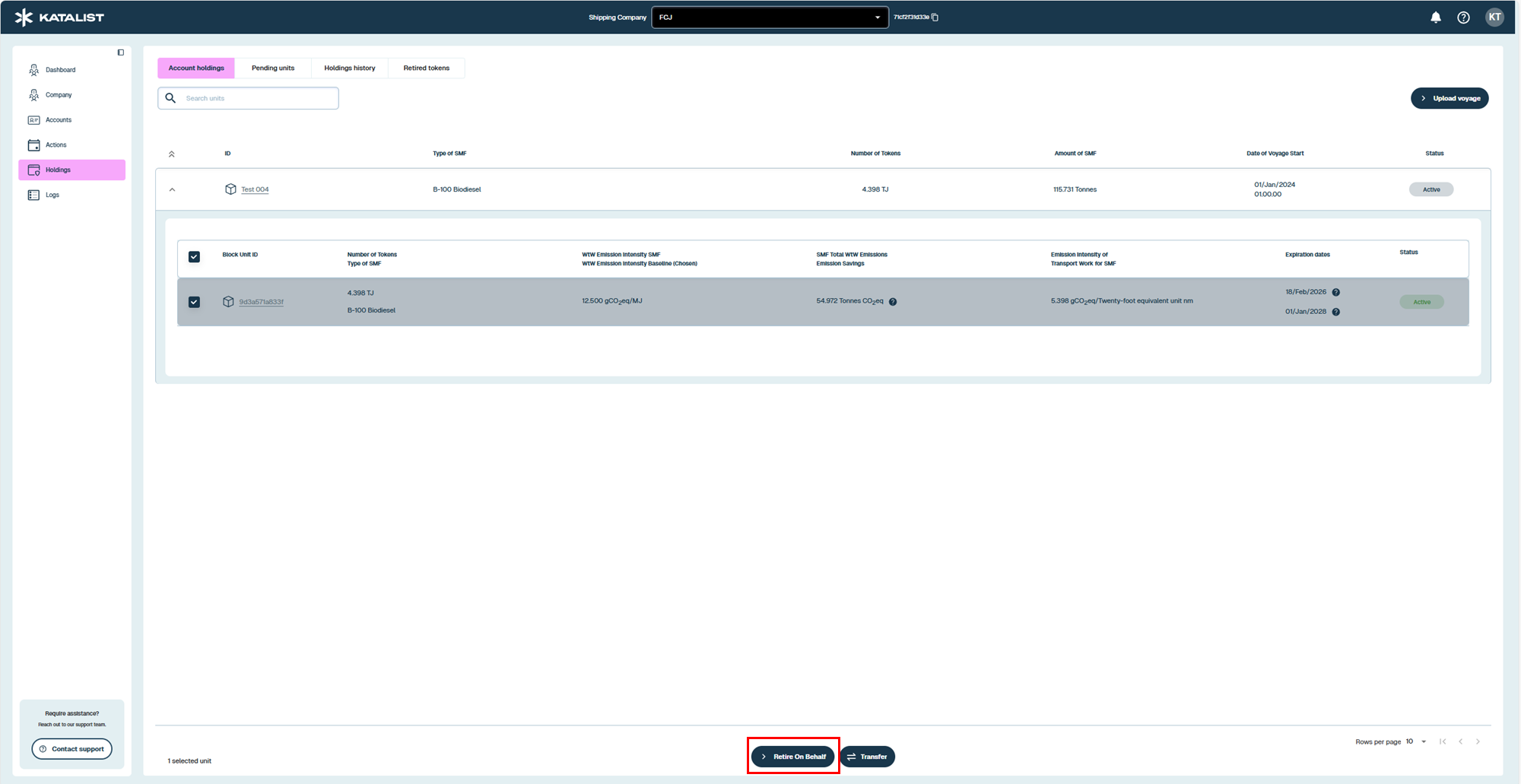This screenshot has width=1521, height=784.
Task: Click the info icon beside 01/Jan/2028
Action: pyautogui.click(x=1335, y=313)
